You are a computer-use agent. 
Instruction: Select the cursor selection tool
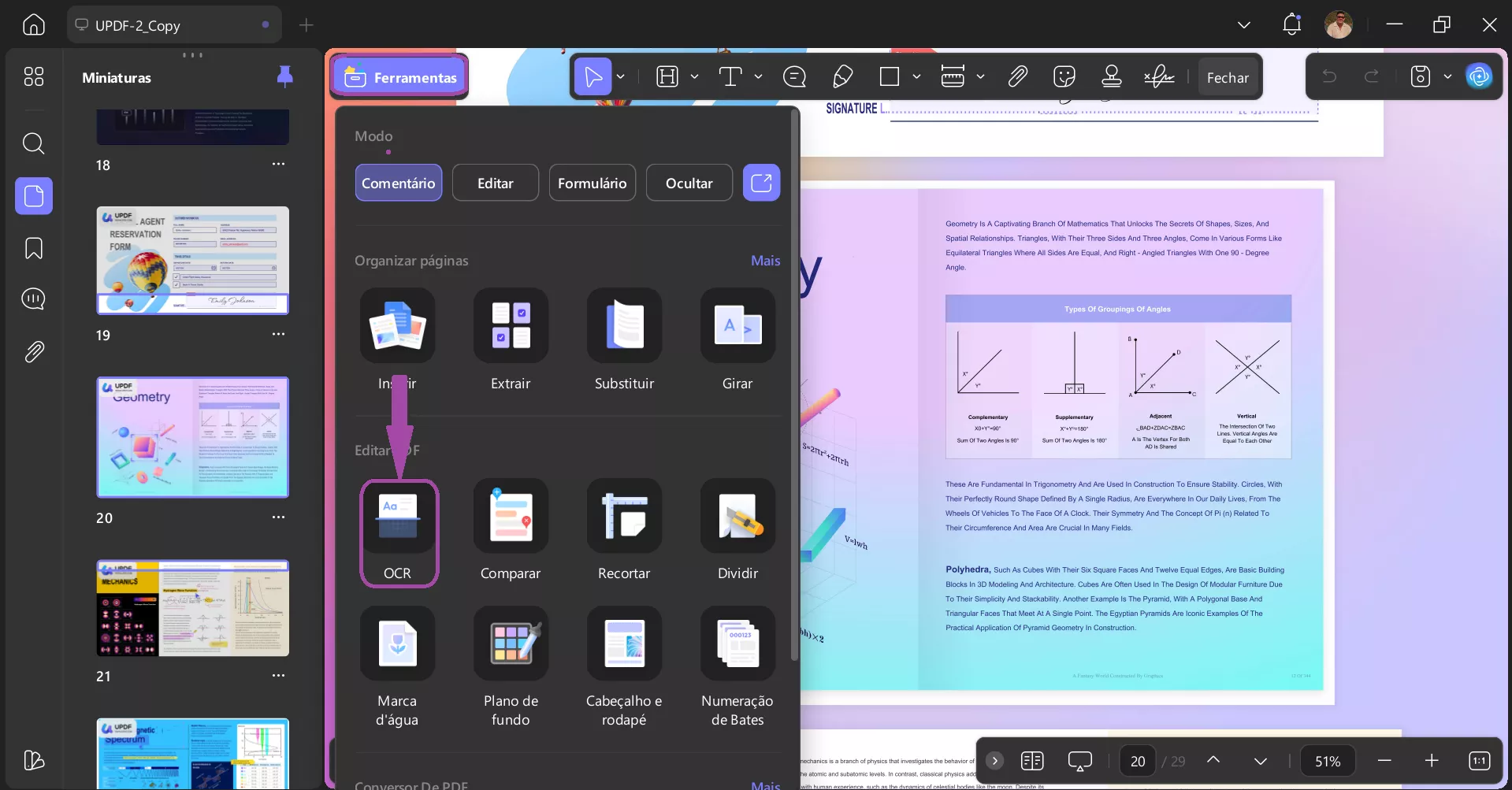coord(593,76)
